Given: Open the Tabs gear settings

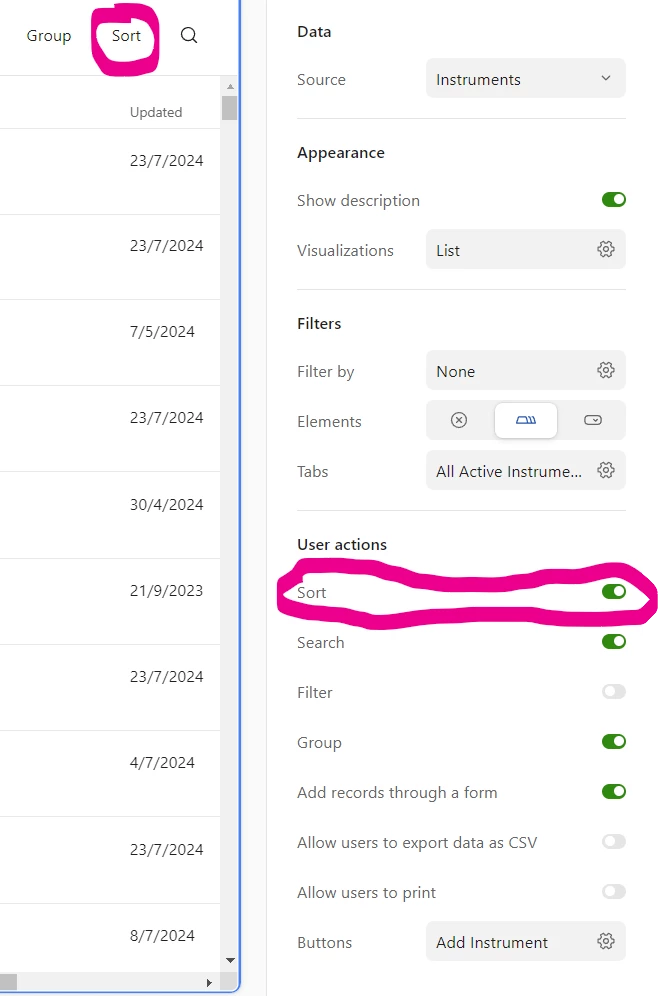Looking at the screenshot, I should (x=606, y=470).
